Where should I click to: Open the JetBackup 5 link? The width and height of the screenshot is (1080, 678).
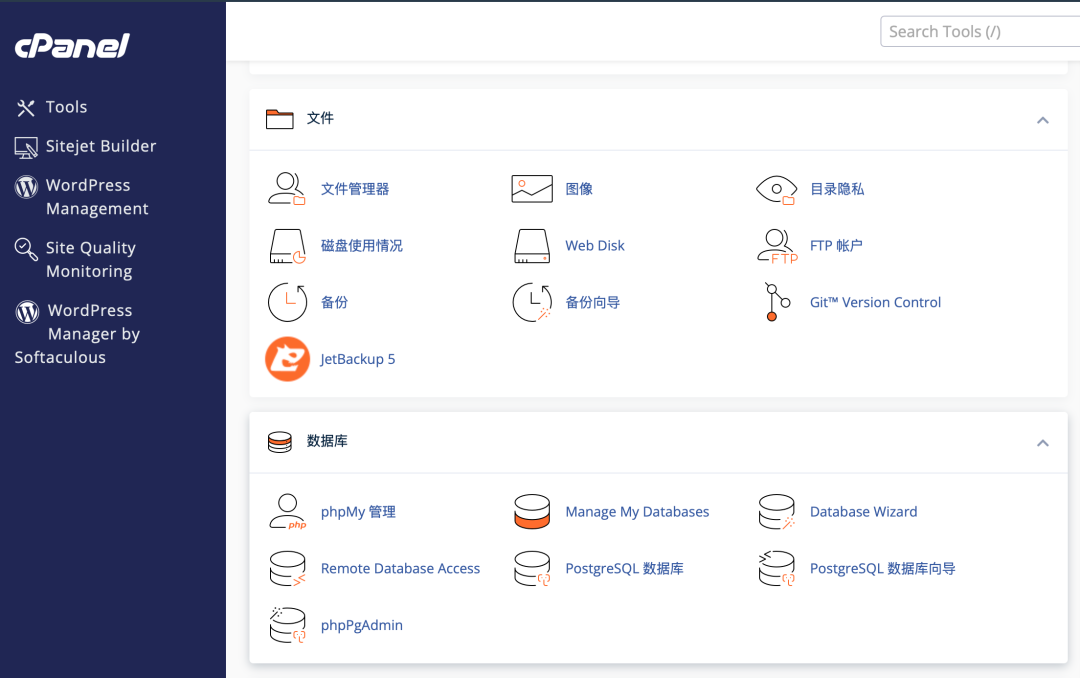tap(357, 359)
